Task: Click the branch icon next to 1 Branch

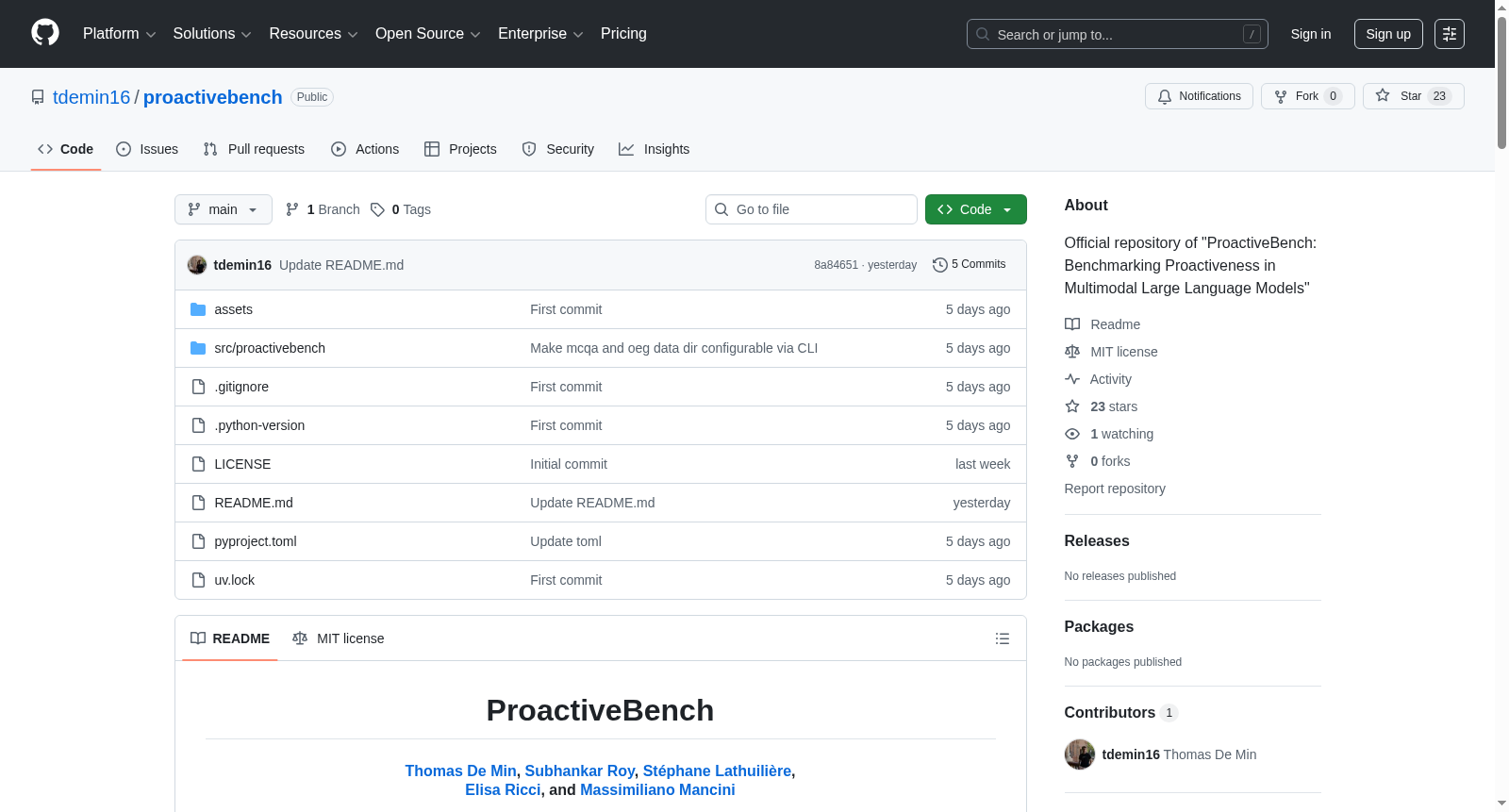Action: [x=292, y=209]
